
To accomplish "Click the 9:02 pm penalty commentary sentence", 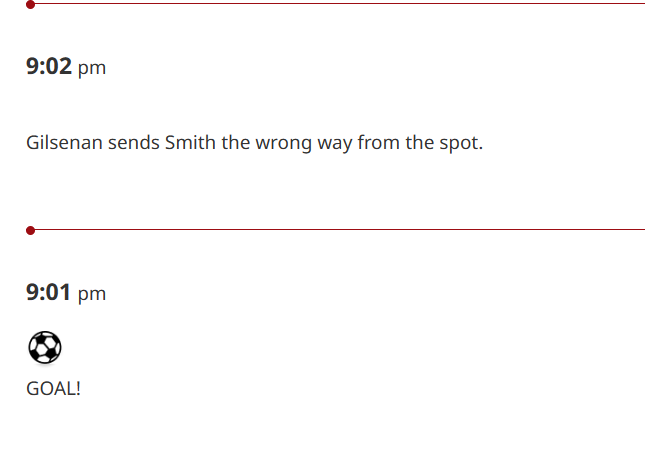I will 255,143.
